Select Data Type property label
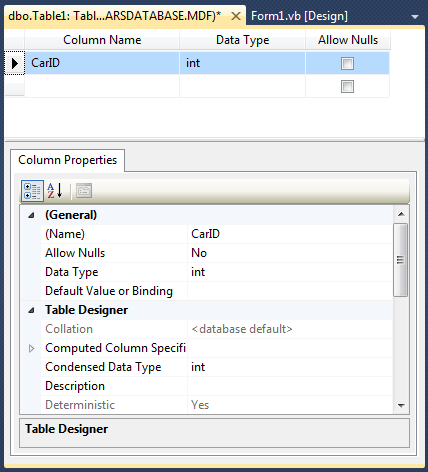 72,272
